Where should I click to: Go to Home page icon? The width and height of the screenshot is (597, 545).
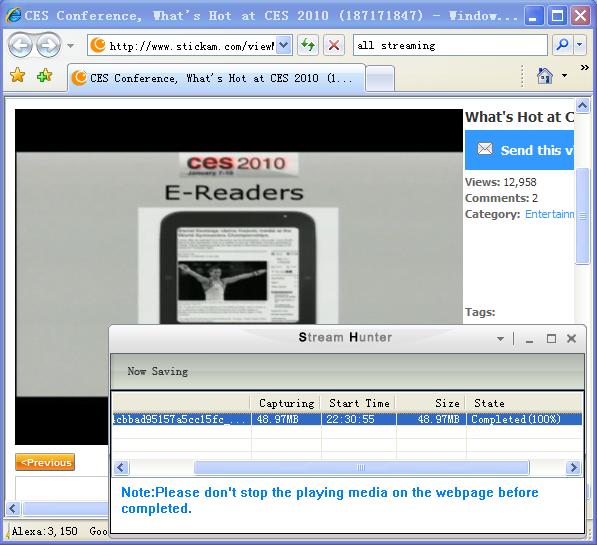point(544,75)
